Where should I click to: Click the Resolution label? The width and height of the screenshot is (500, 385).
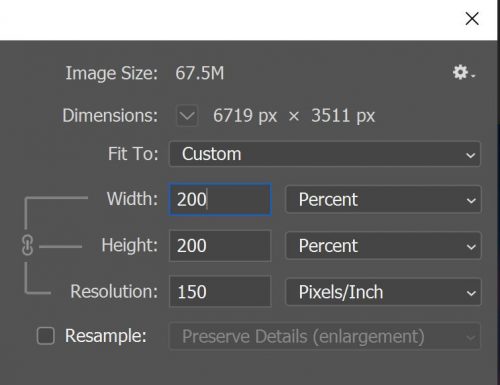(114, 291)
